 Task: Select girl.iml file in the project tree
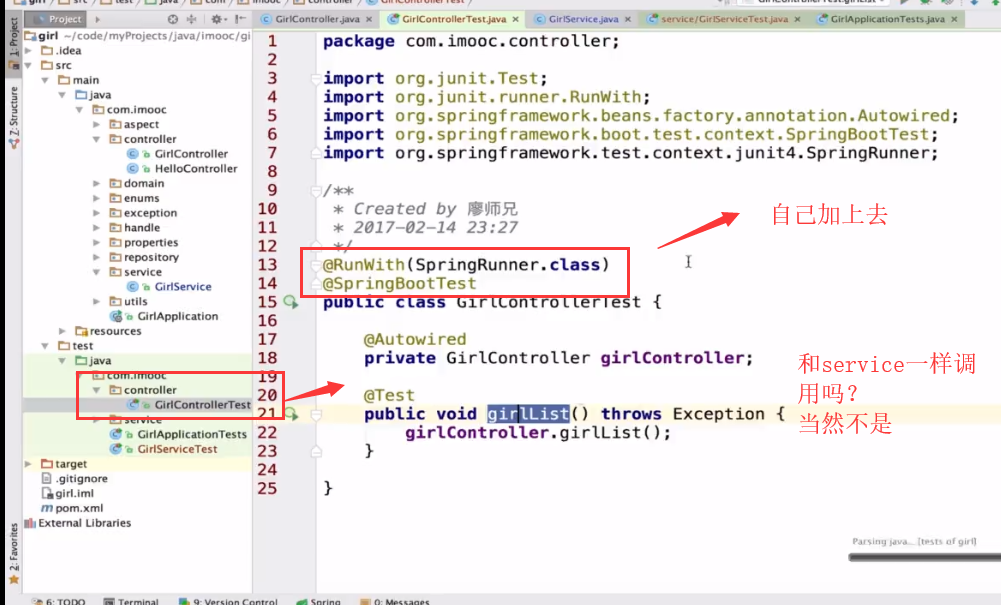[x=74, y=493]
